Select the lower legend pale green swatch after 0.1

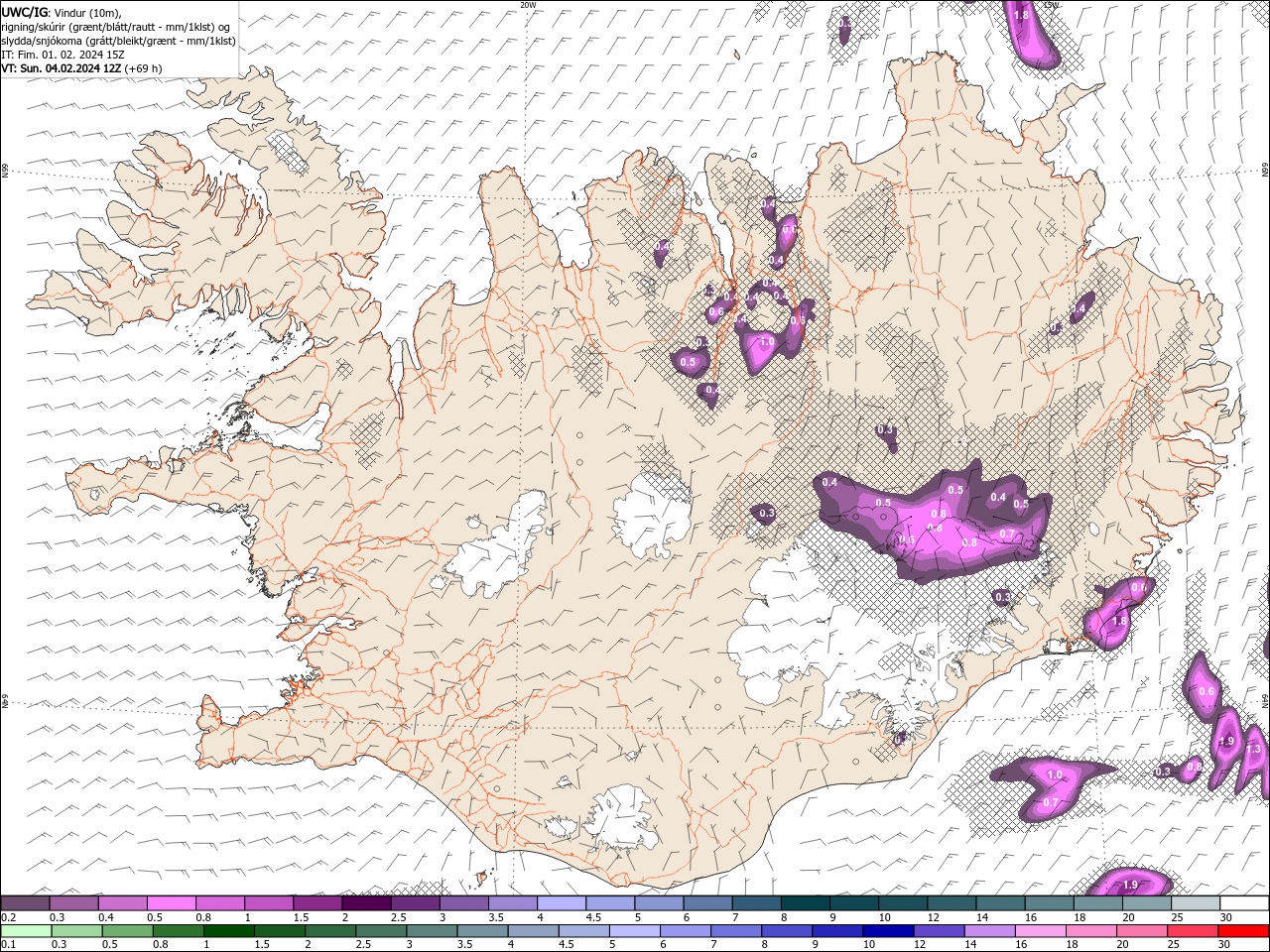pos(26,931)
